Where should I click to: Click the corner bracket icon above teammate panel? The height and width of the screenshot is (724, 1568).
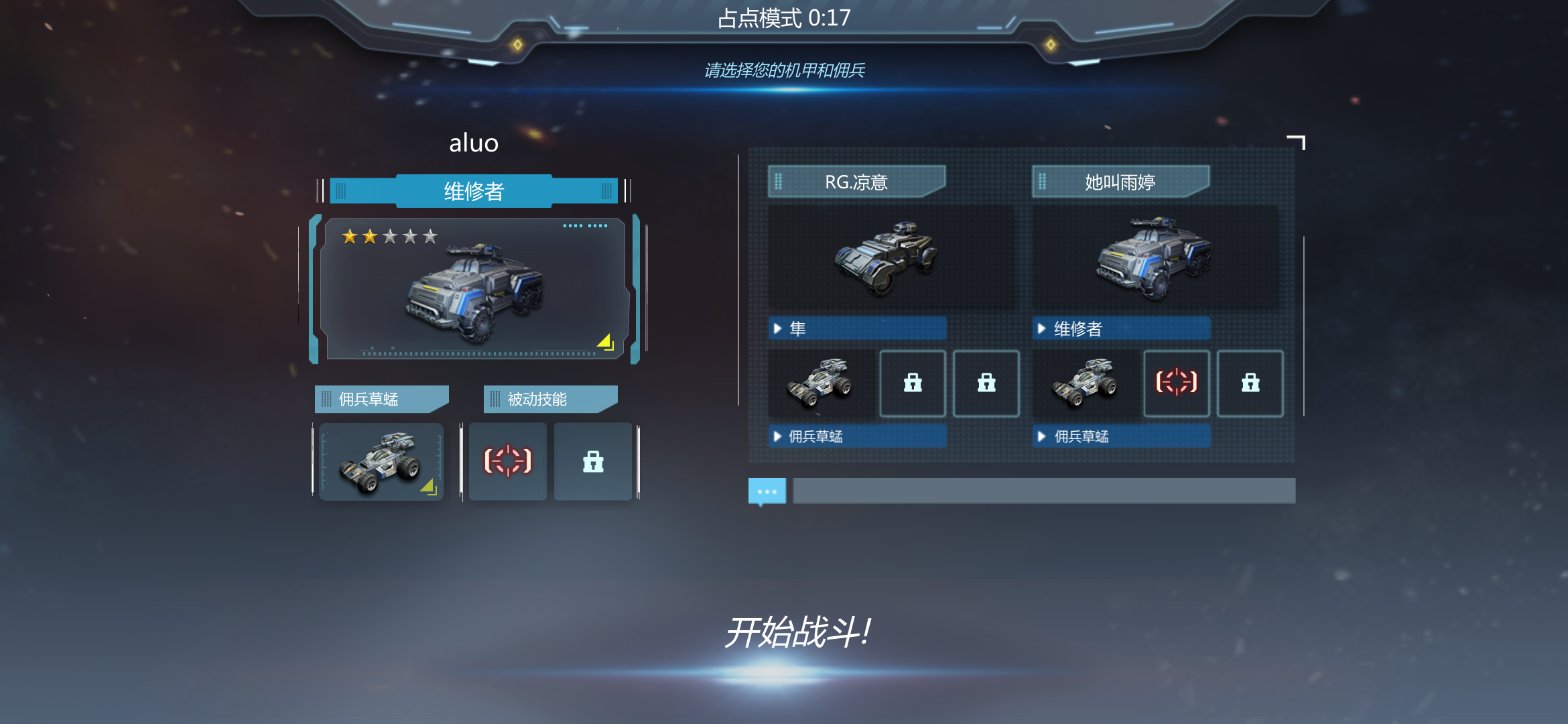coord(1297,142)
